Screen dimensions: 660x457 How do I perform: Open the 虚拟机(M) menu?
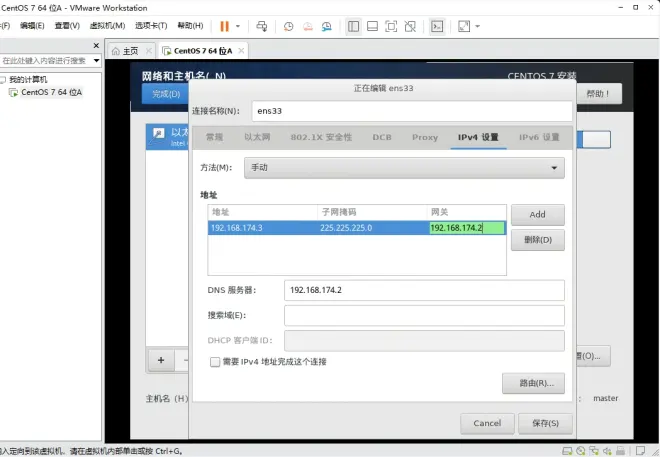click(x=107, y=26)
